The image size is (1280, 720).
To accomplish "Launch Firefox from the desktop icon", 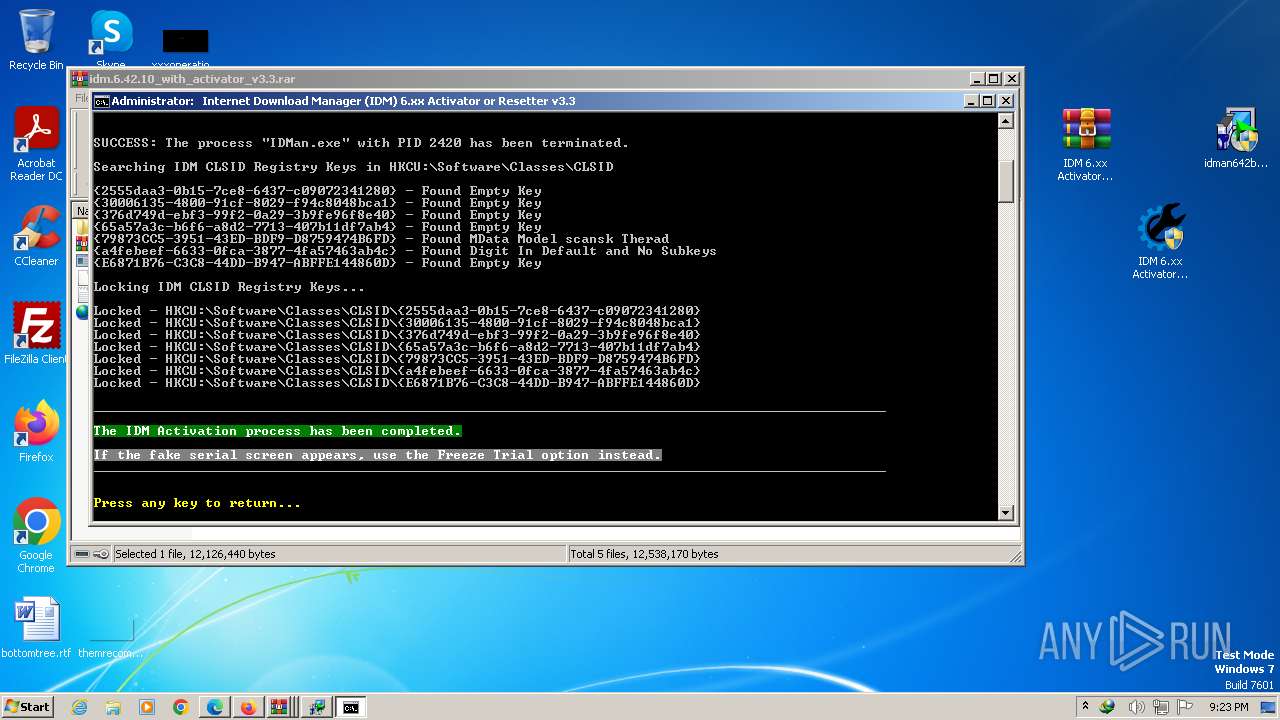I will 36,432.
